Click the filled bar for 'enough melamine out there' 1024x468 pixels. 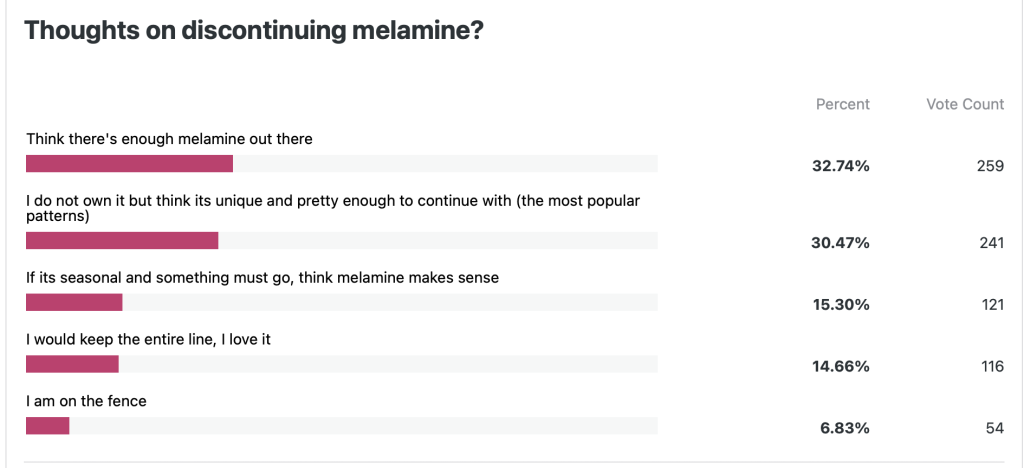pos(129,164)
